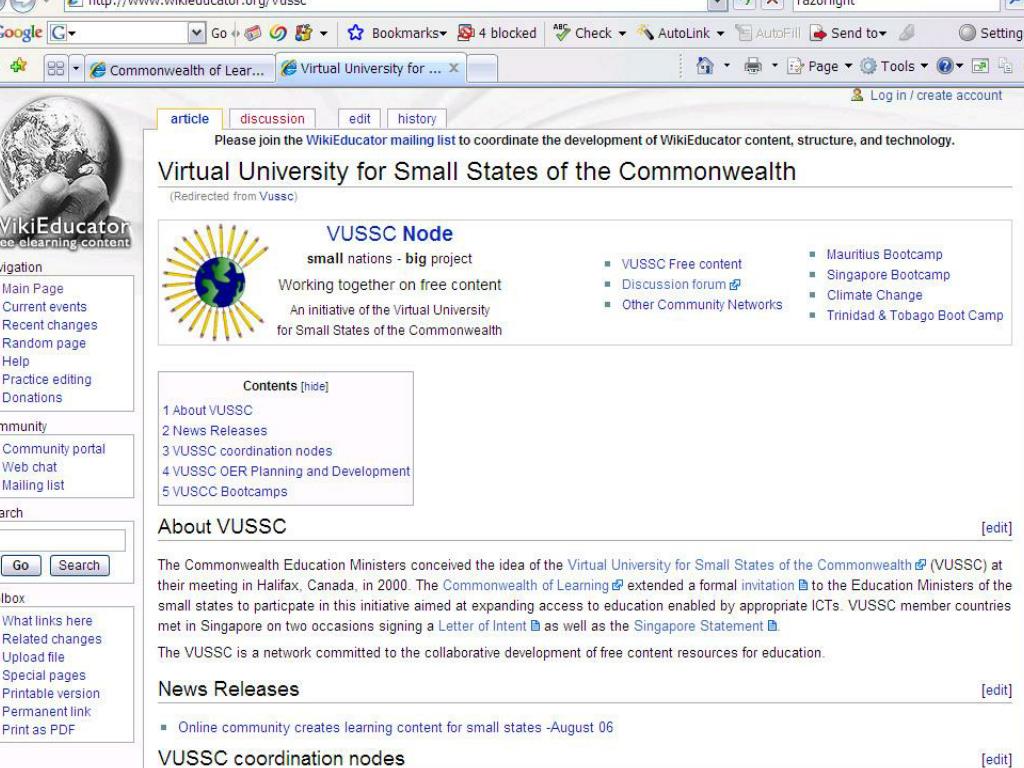Image resolution: width=1024 pixels, height=768 pixels.
Task: Expand the AutoLink dropdown arrow
Action: click(720, 33)
